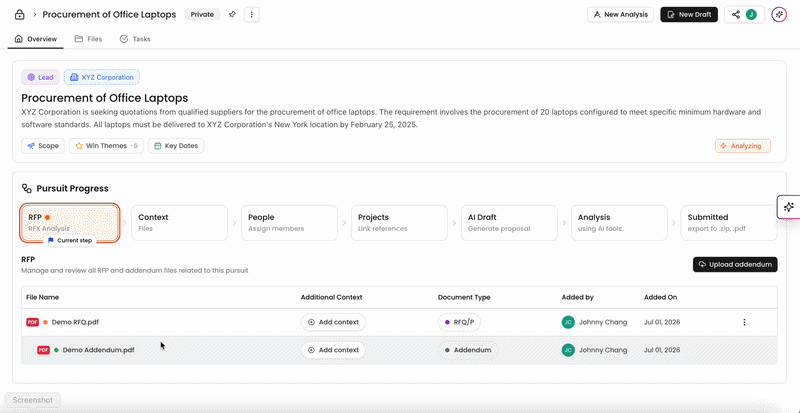Click the green J user avatar
Screen dimensions: 800x413
751,15
